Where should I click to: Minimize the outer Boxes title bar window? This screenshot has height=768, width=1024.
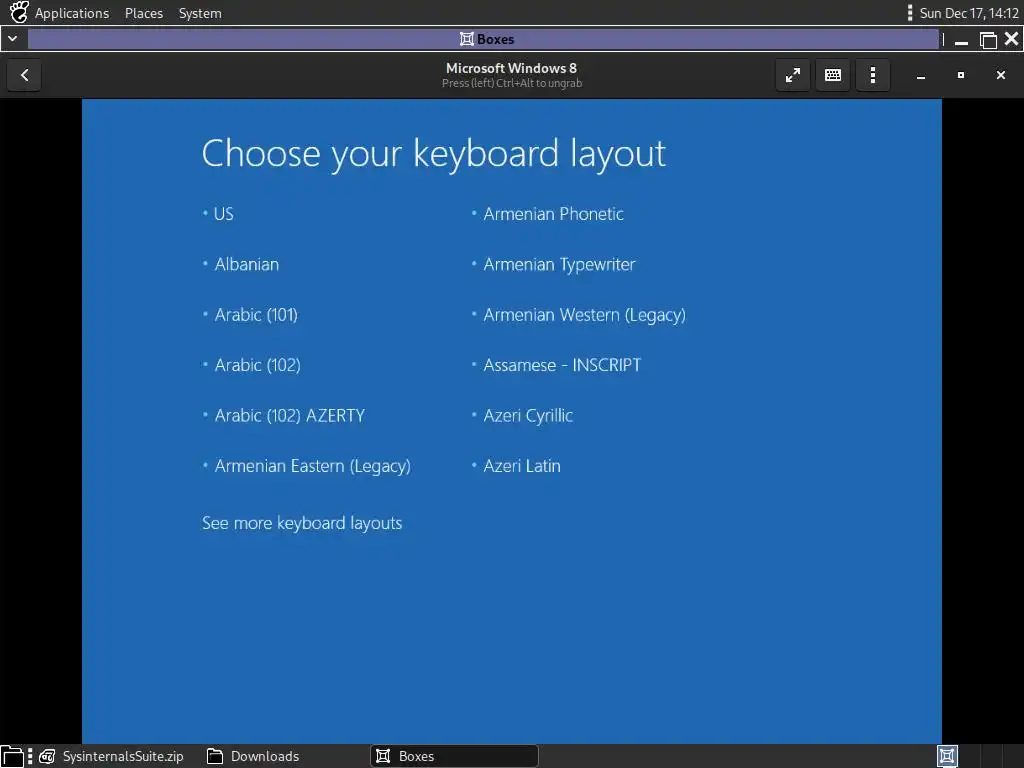tap(961, 40)
